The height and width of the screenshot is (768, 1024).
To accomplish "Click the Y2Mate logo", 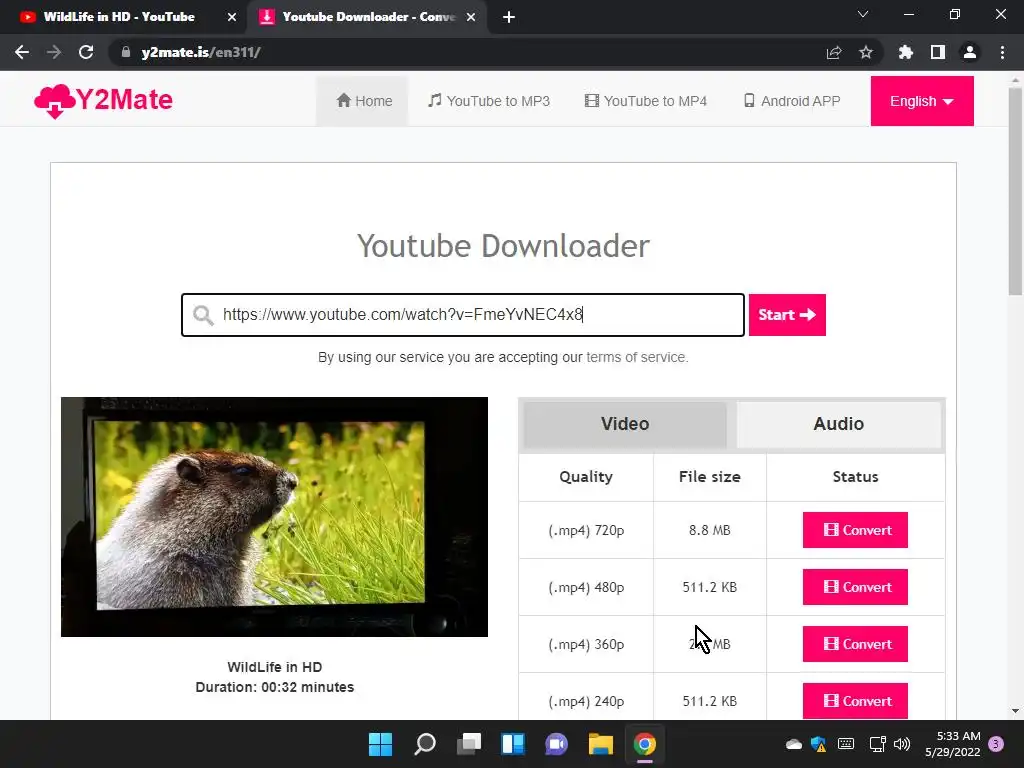I will pyautogui.click(x=103, y=101).
